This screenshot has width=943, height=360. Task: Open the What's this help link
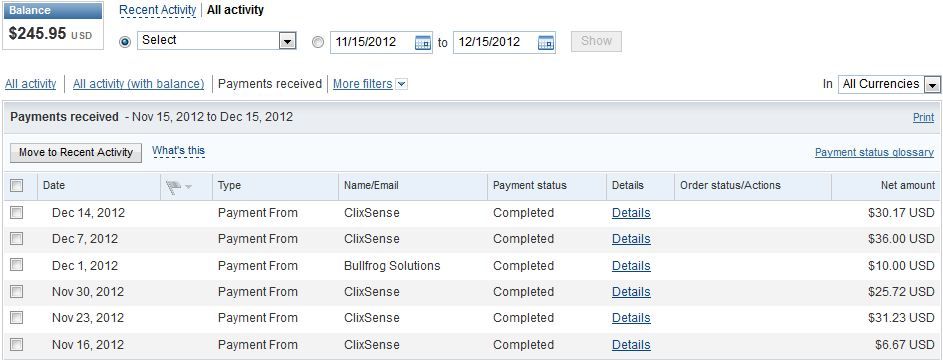click(x=179, y=151)
